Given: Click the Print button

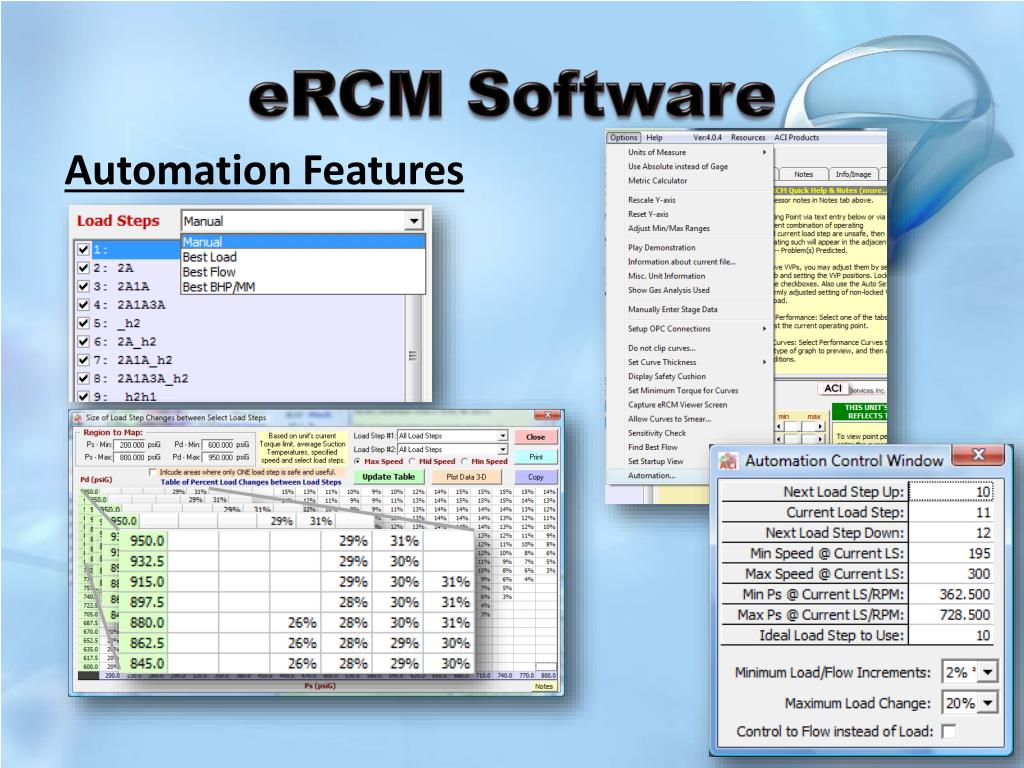Looking at the screenshot, I should click(536, 456).
